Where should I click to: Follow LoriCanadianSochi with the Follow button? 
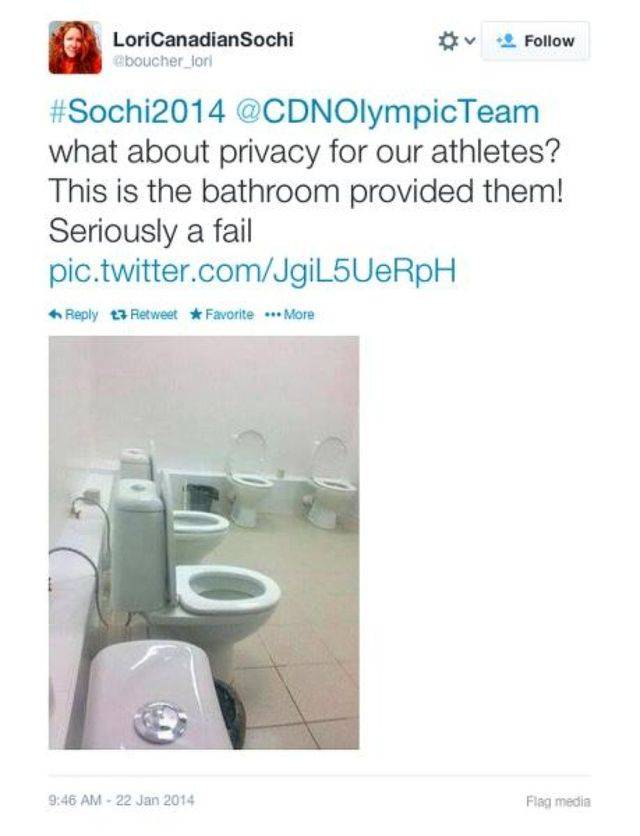(x=535, y=41)
